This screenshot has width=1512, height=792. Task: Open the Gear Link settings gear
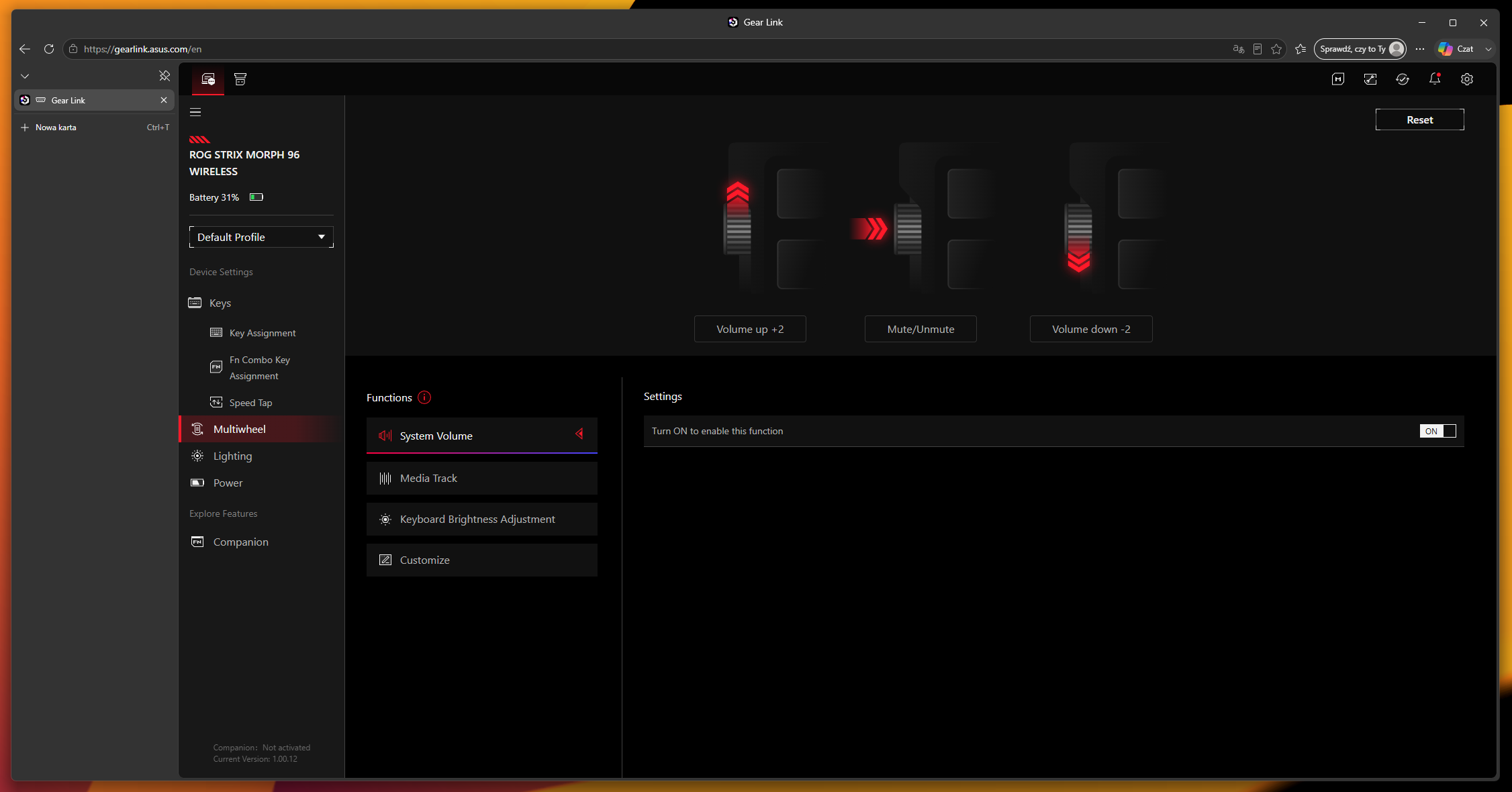pos(1467,79)
